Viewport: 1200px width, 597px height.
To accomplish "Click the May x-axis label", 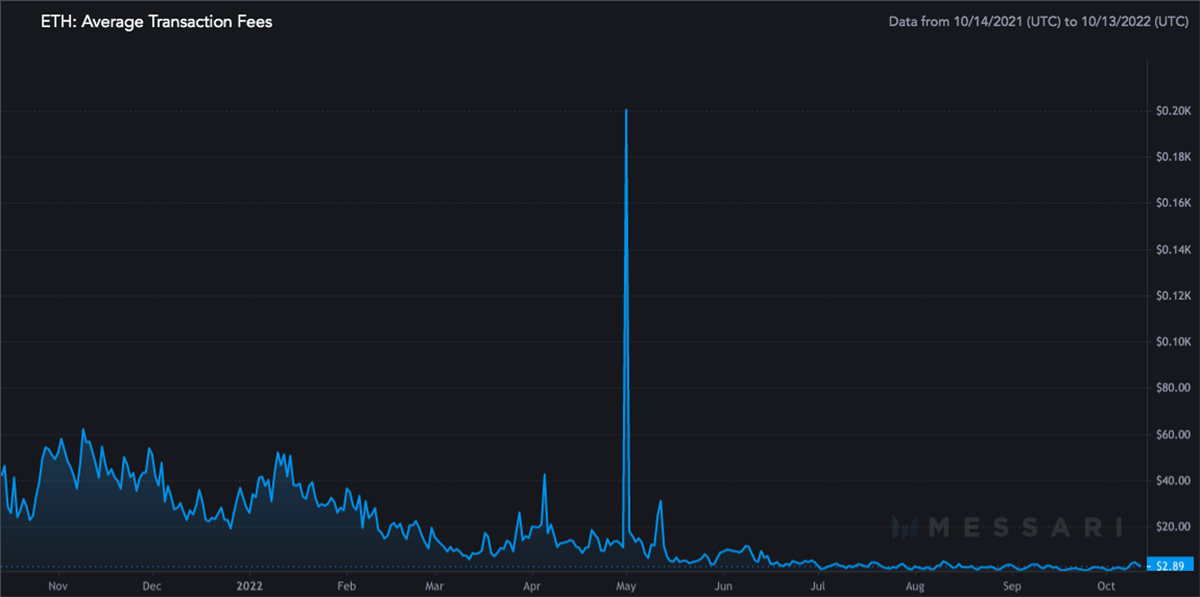I will click(x=627, y=586).
